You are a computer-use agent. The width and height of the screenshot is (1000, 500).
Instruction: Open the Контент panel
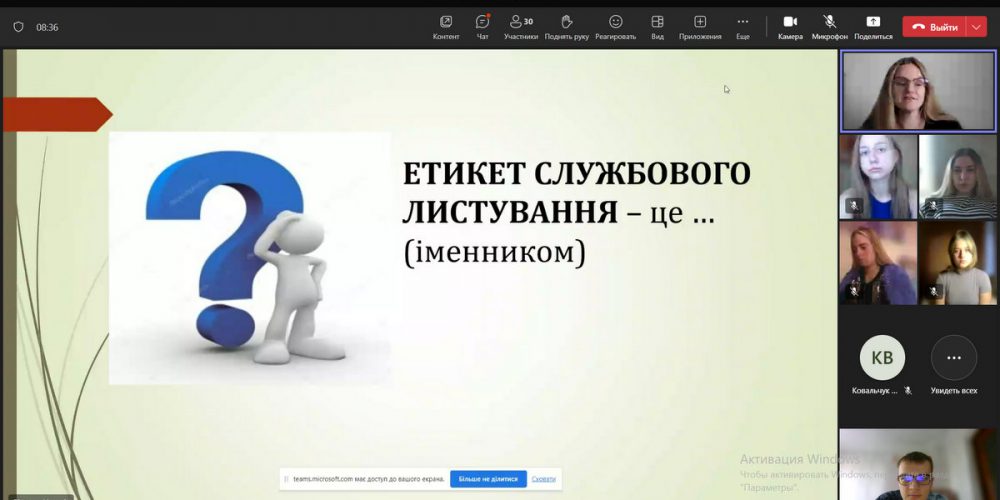click(x=446, y=27)
